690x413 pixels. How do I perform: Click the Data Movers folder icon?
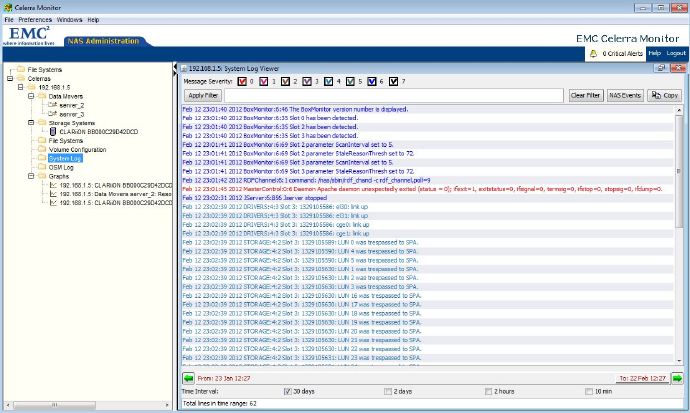(x=42, y=96)
